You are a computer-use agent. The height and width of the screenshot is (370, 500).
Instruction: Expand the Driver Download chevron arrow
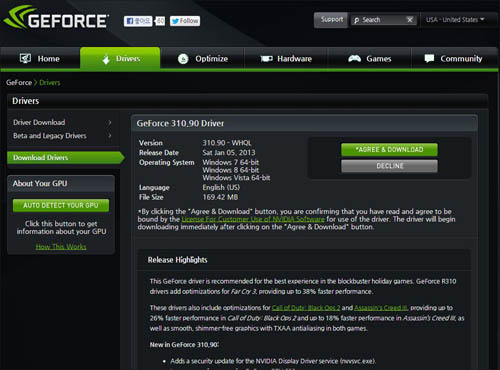coord(110,122)
